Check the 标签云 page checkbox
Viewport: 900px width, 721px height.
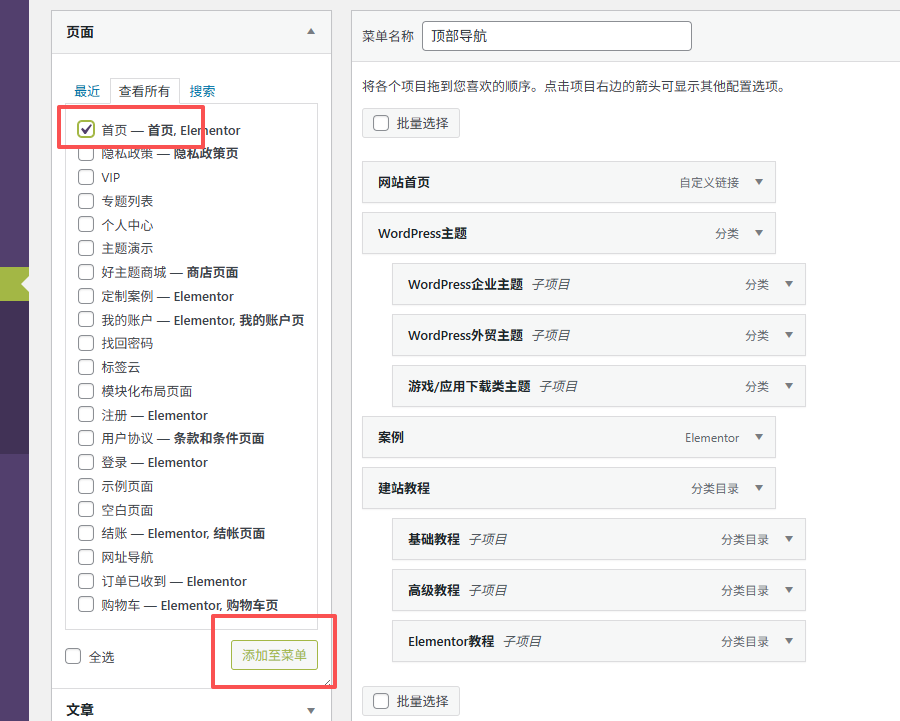(86, 367)
